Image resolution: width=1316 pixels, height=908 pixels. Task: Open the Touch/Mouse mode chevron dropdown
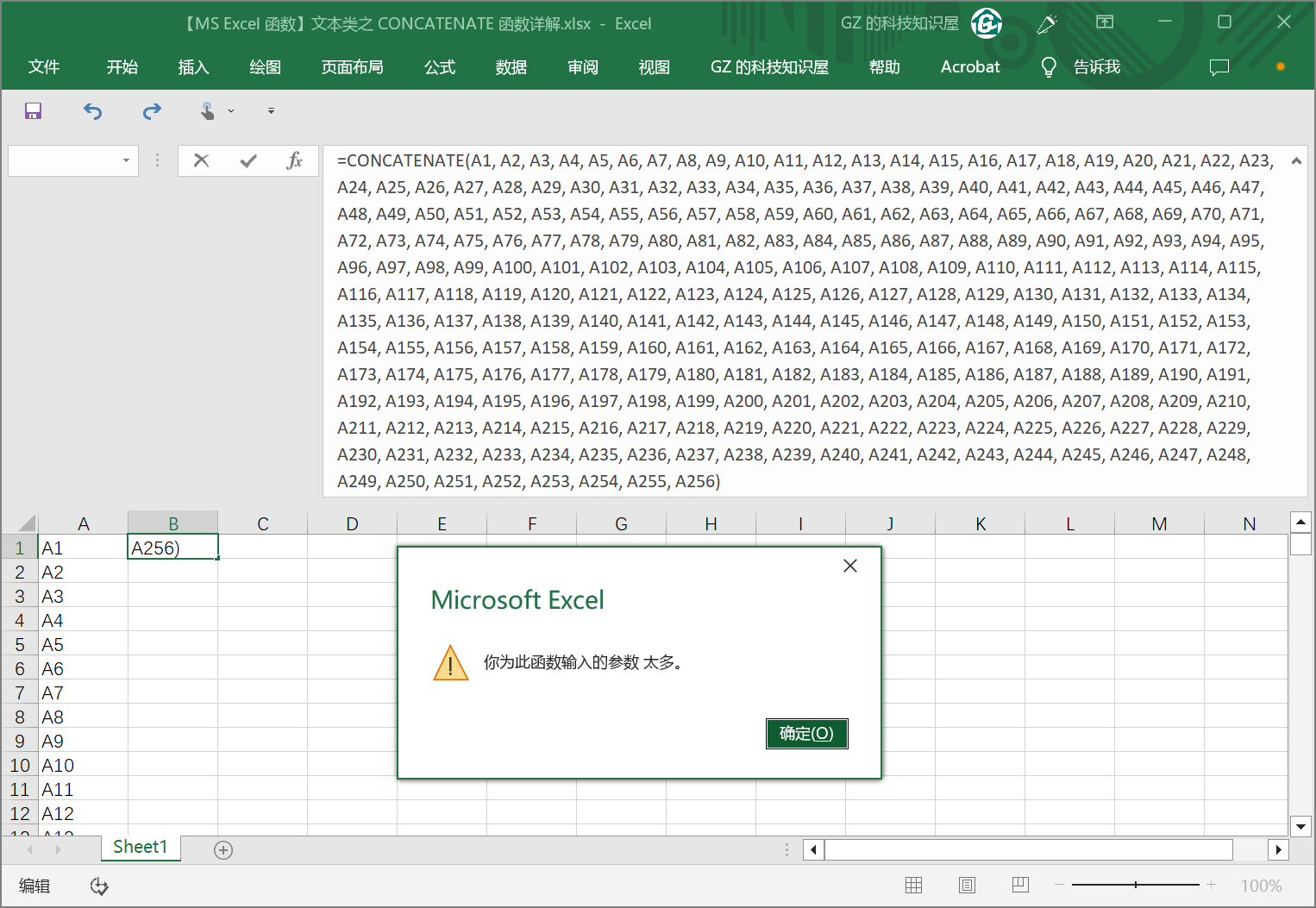point(230,111)
